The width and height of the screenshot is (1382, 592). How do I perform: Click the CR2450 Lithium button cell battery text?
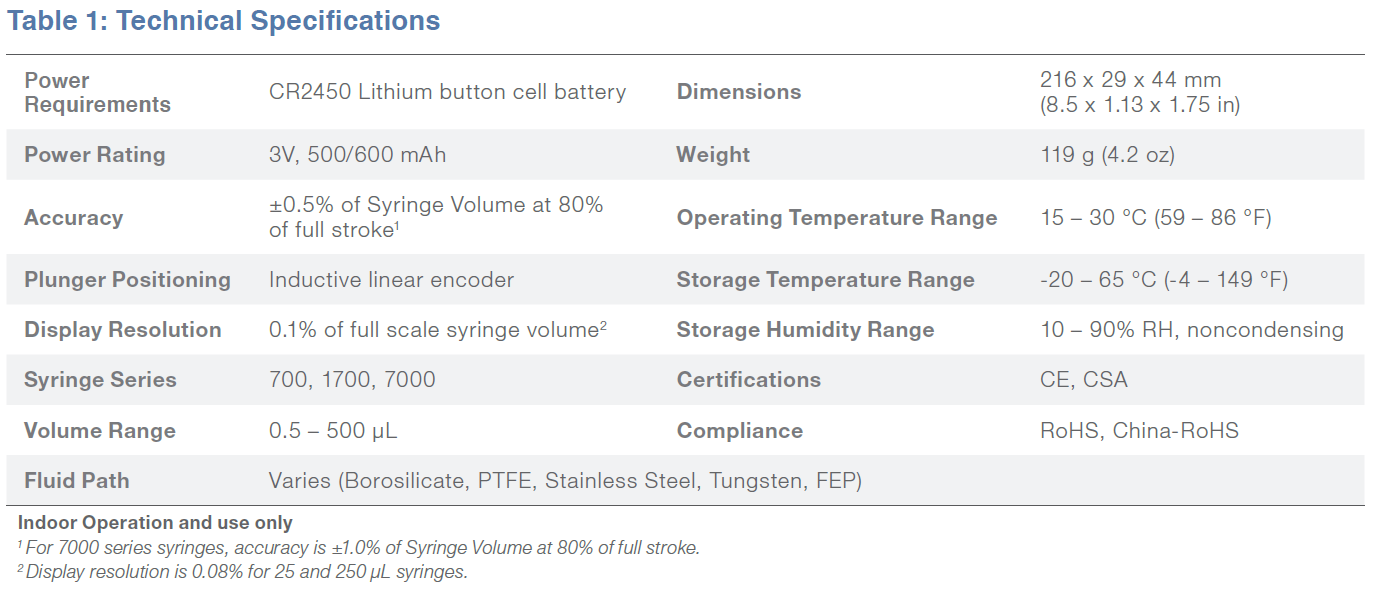click(x=447, y=92)
